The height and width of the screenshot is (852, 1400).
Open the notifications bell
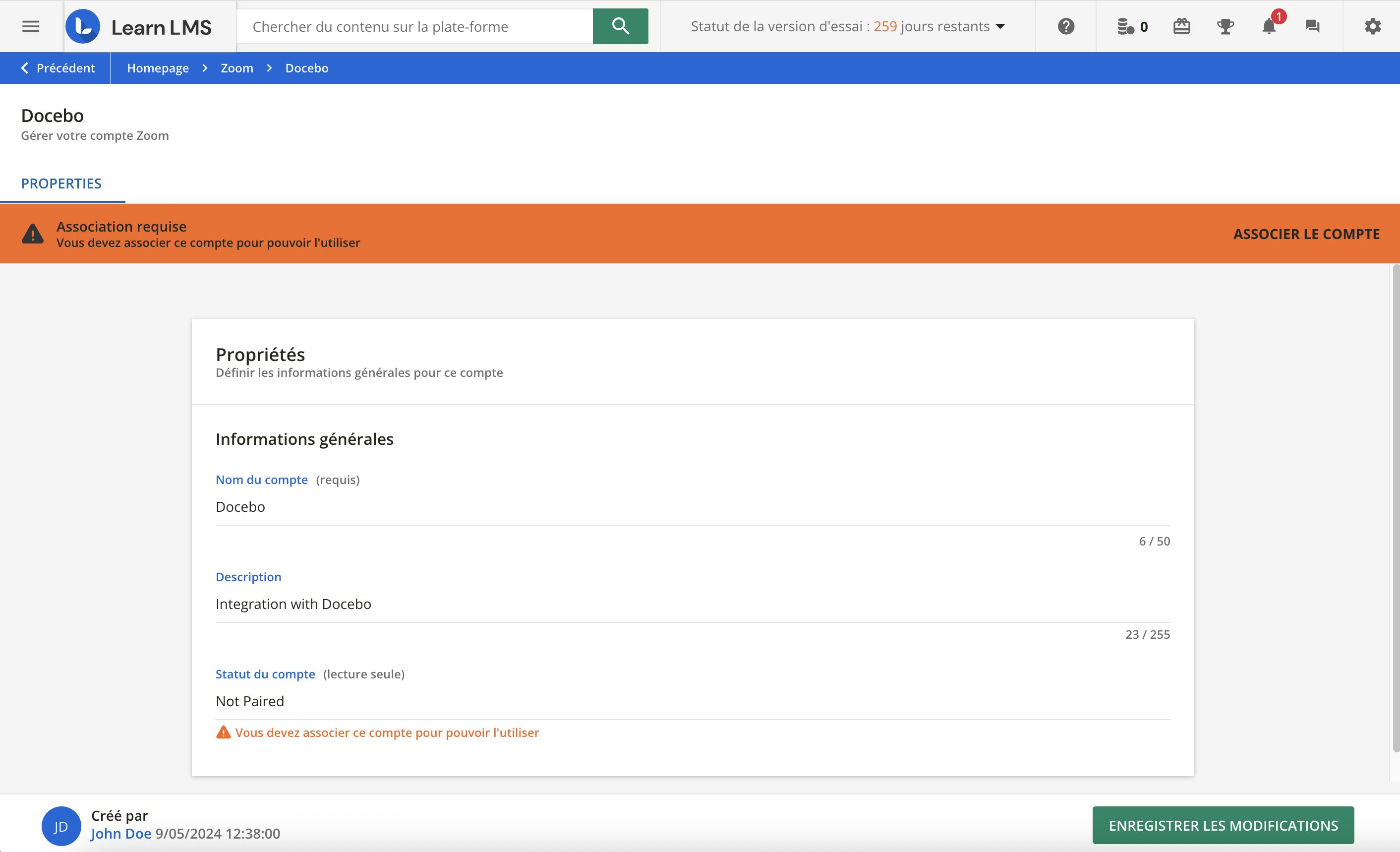click(x=1269, y=26)
